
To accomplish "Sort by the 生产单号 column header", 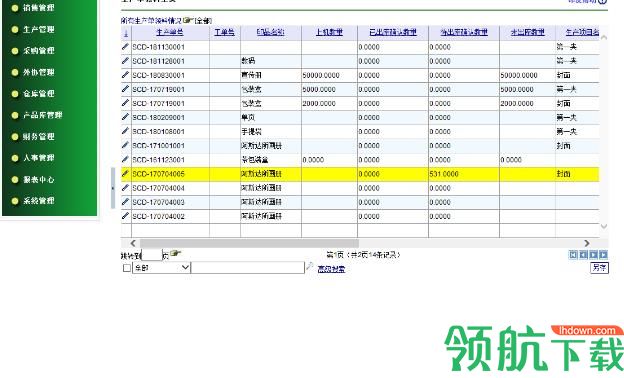I will 170,32.
